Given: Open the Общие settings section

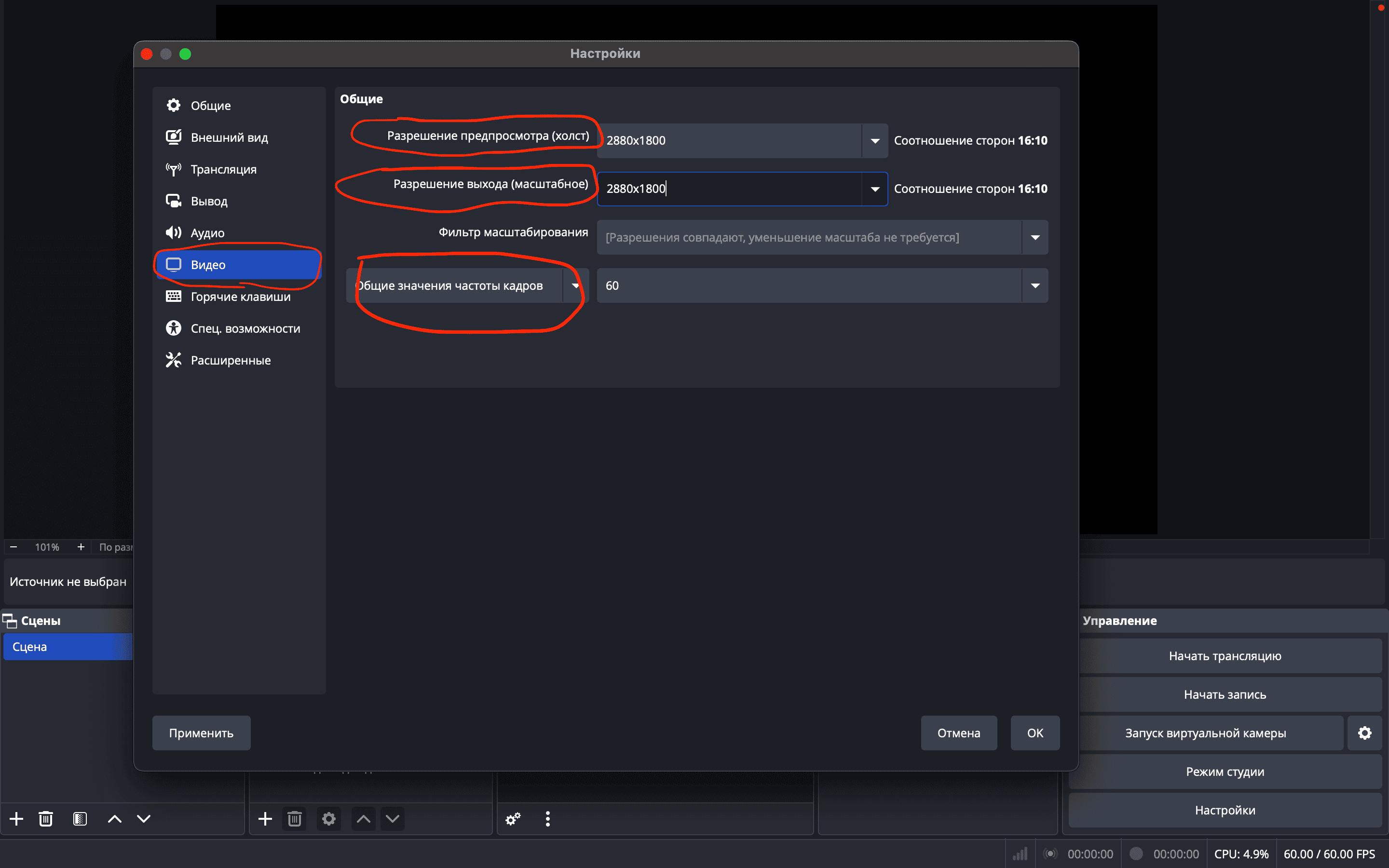Looking at the screenshot, I should pyautogui.click(x=238, y=106).
